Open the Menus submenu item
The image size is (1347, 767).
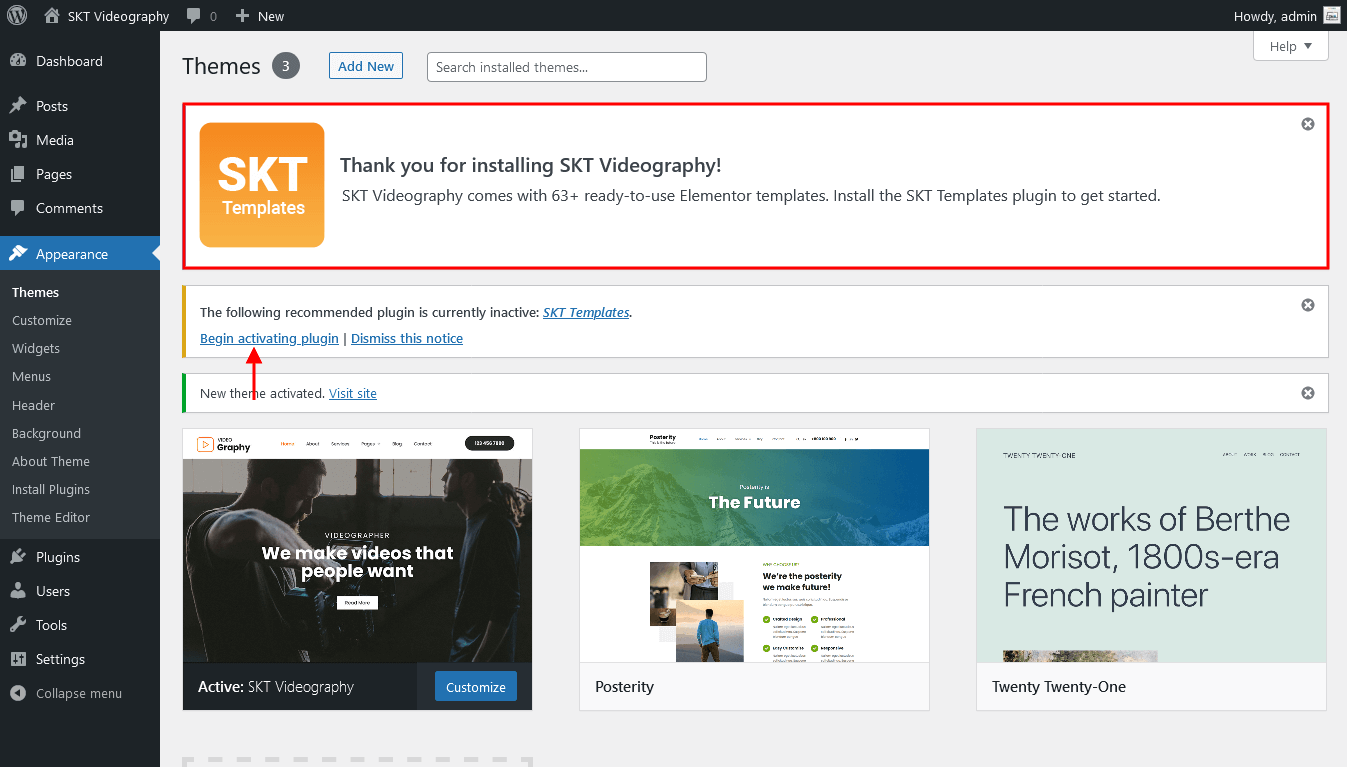pyautogui.click(x=31, y=376)
